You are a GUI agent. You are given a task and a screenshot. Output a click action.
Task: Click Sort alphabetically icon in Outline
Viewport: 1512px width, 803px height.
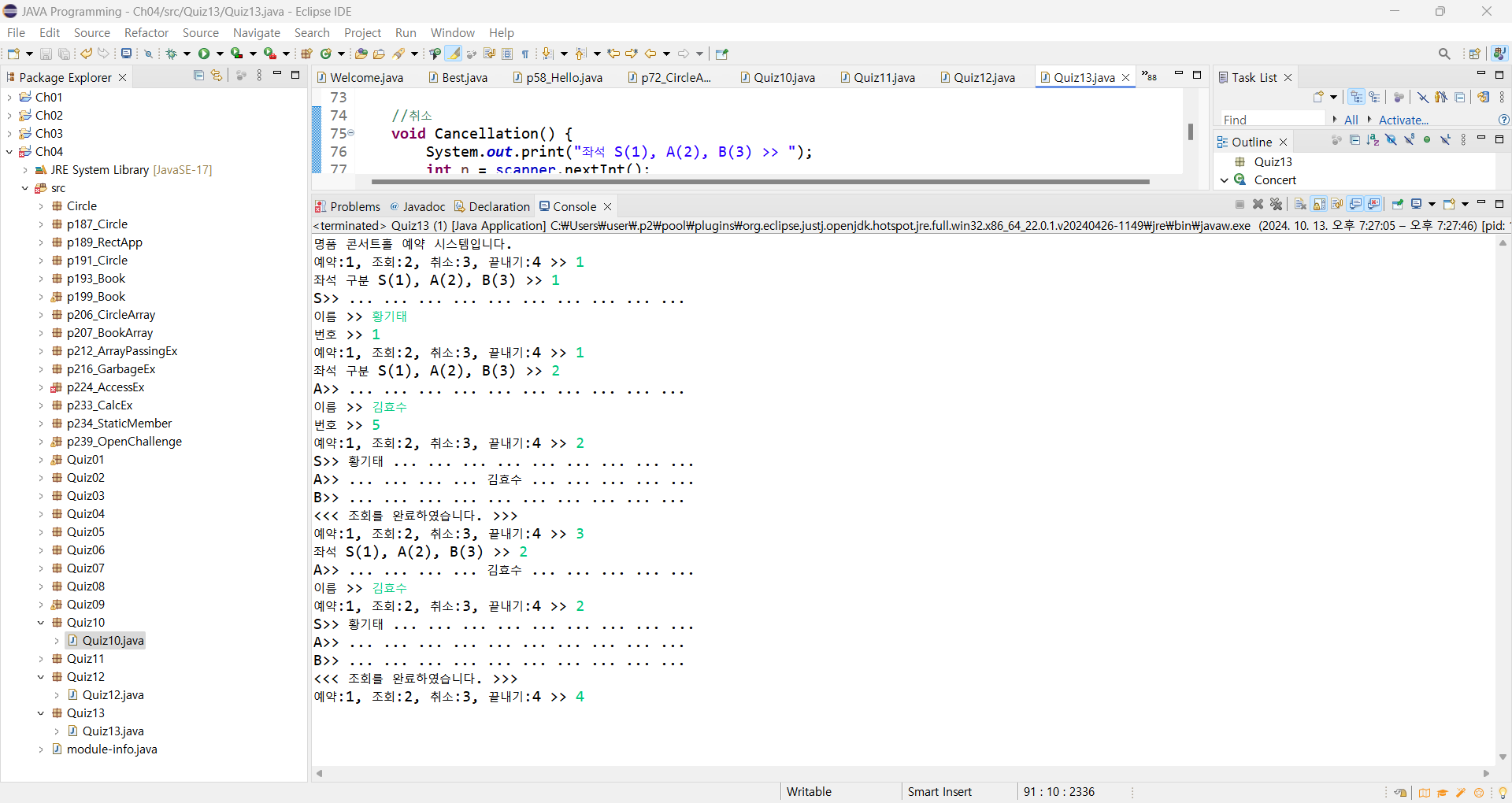tap(1373, 140)
